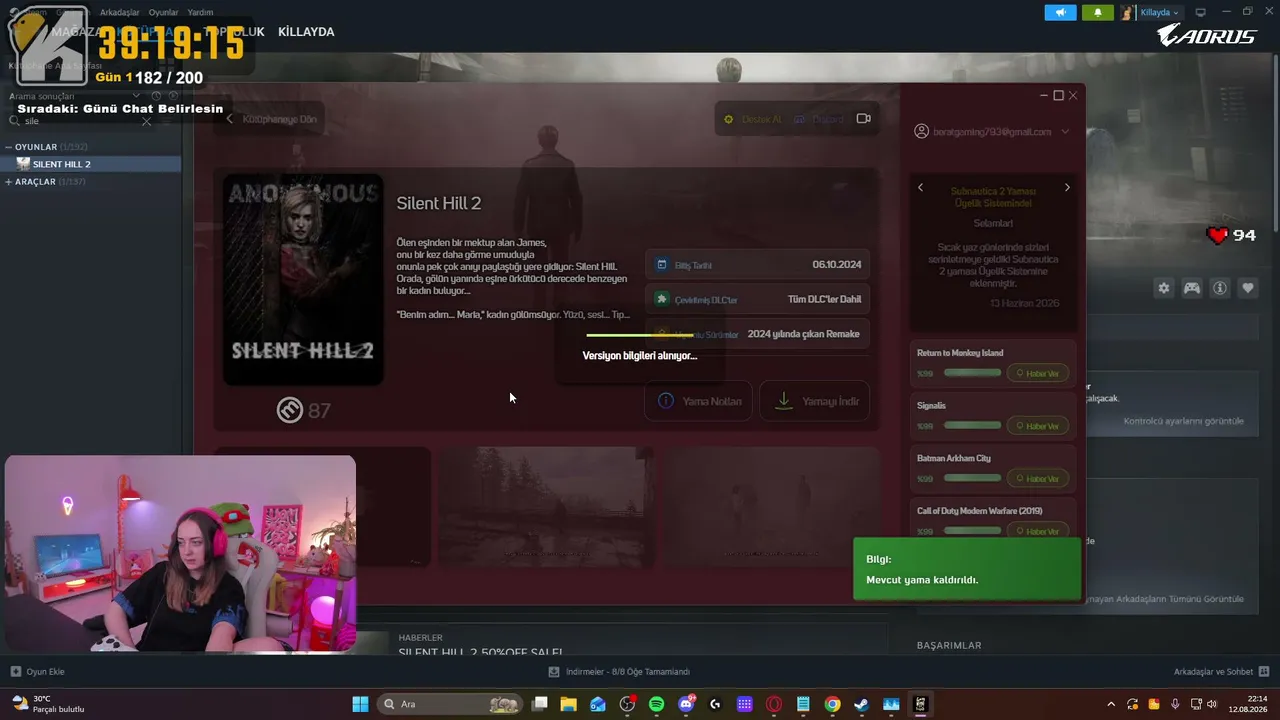This screenshot has width=1280, height=720.
Task: Open File Explorer from the taskbar
Action: click(x=569, y=704)
